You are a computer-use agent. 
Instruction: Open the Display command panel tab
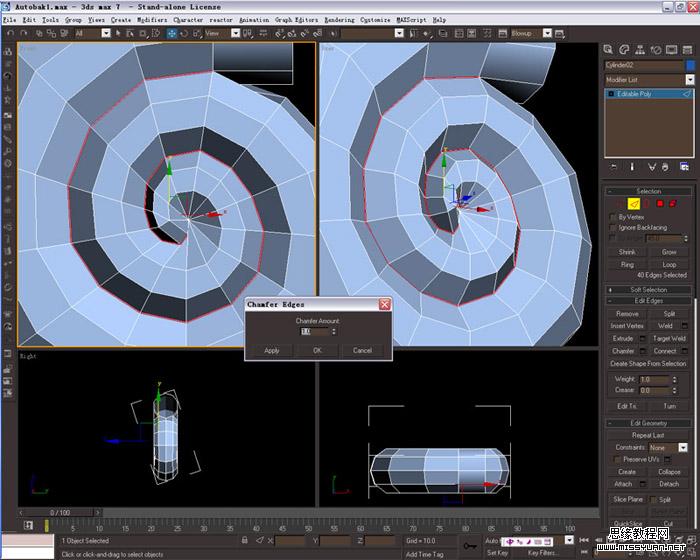coord(671,50)
